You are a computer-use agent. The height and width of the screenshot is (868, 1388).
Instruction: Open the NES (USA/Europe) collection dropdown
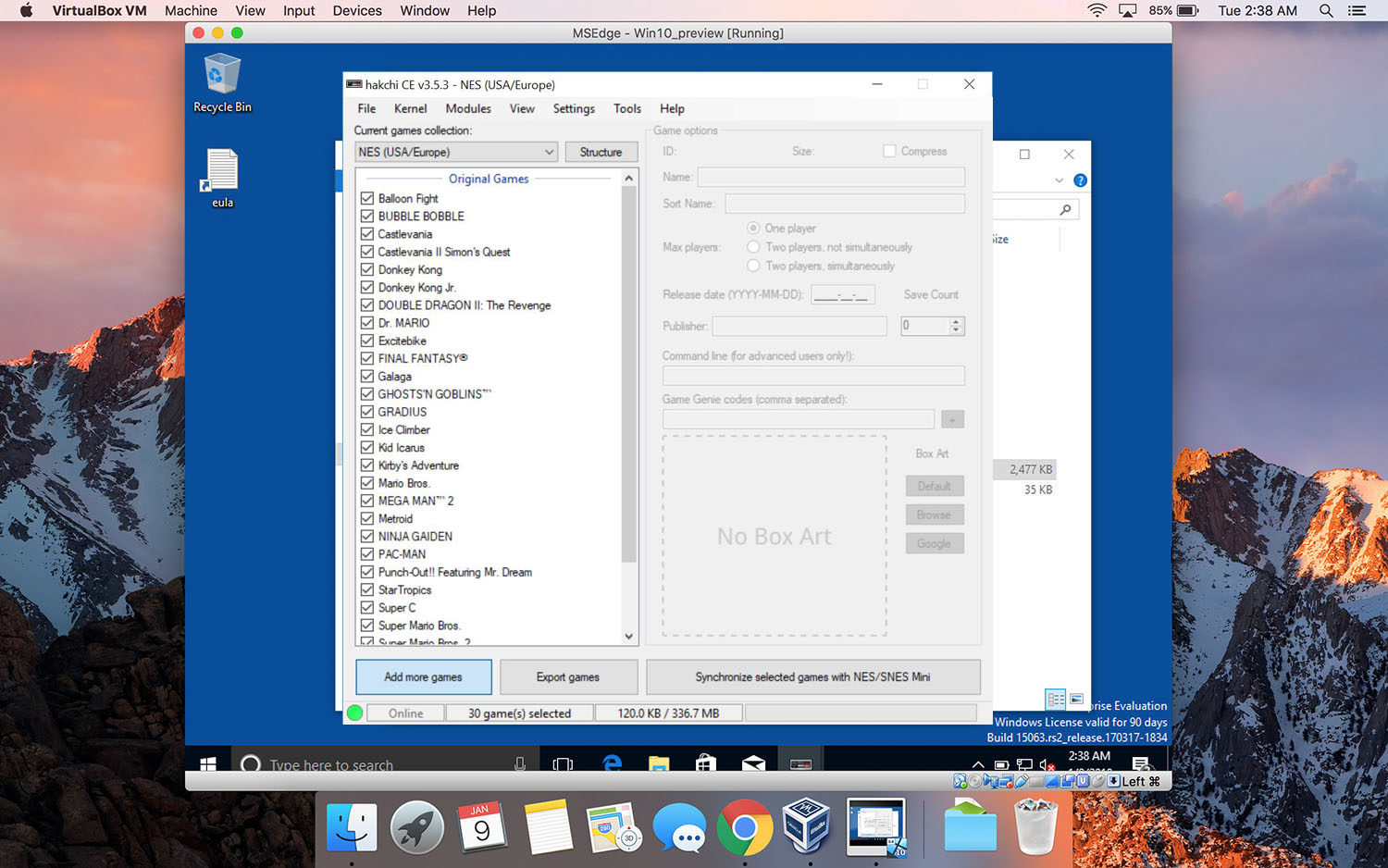pos(456,152)
